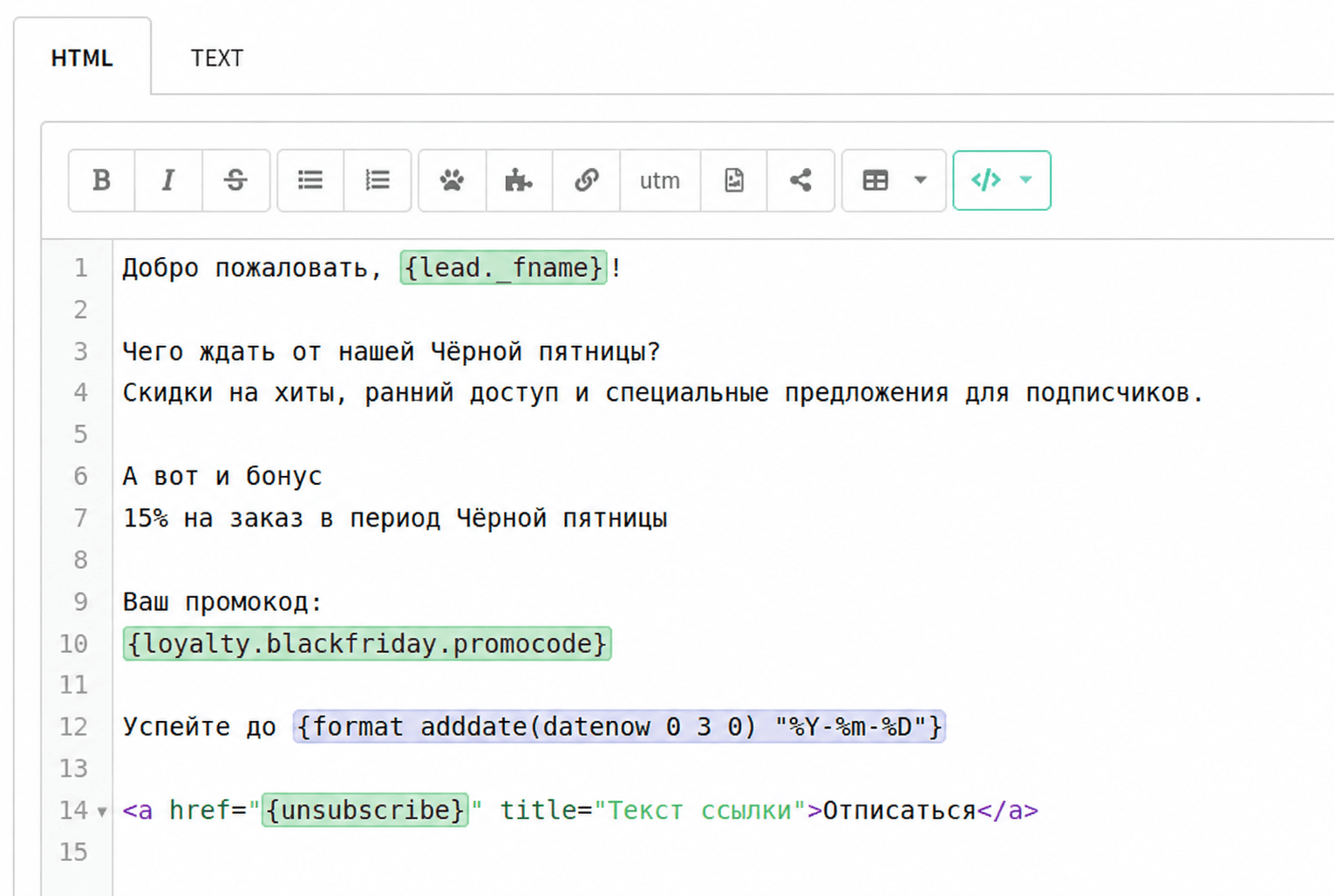Viewport: 1334px width, 896px height.
Task: Click the {lead._fname} variable tag
Action: (503, 268)
